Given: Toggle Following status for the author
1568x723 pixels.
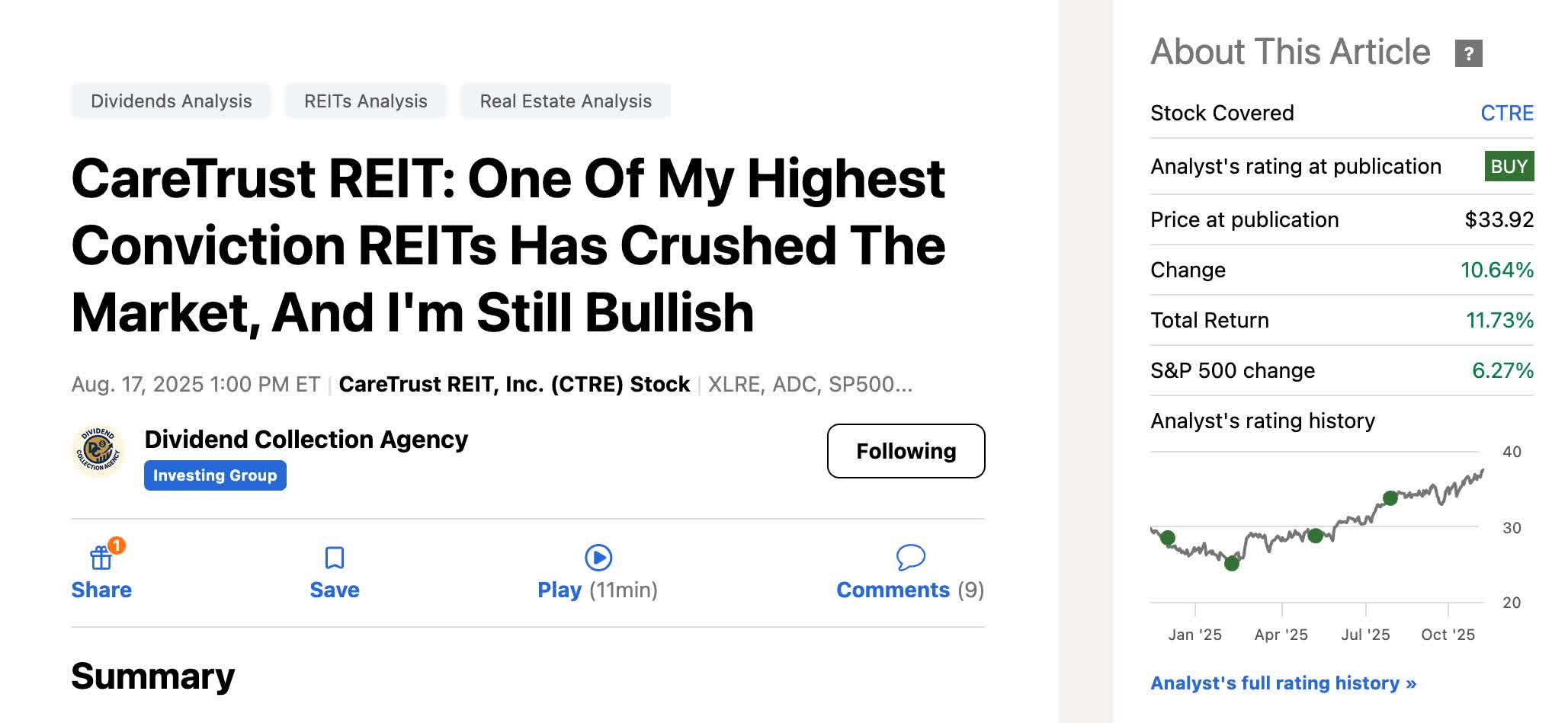Looking at the screenshot, I should click(906, 451).
